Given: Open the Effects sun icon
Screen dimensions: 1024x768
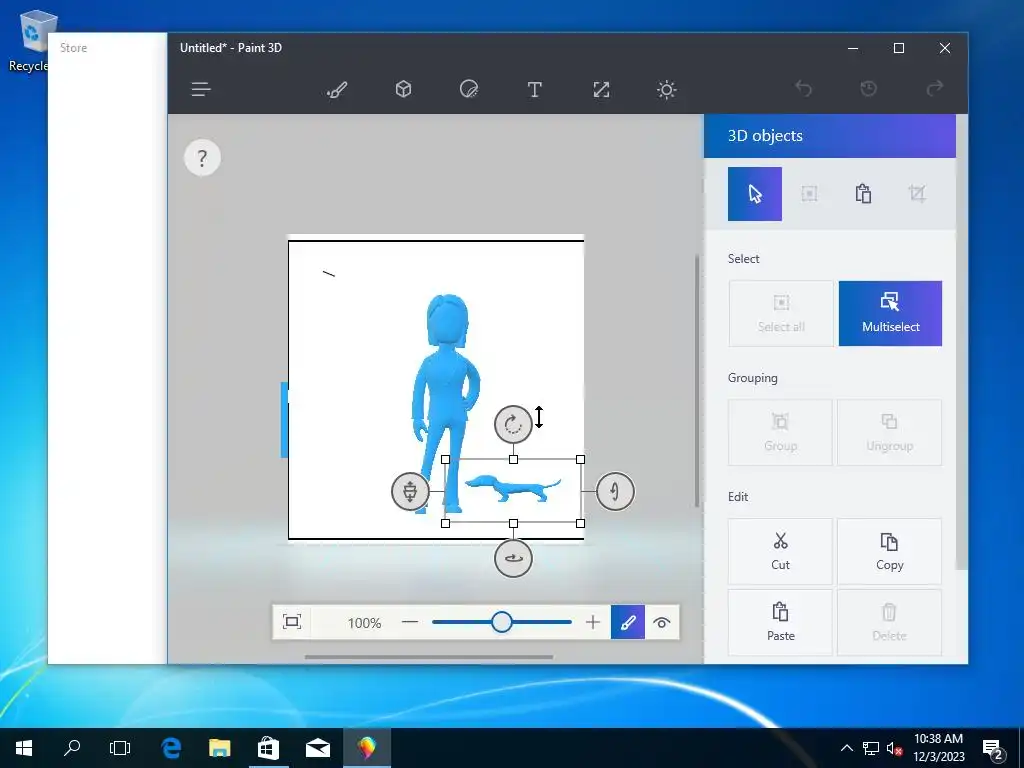Looking at the screenshot, I should 666,89.
